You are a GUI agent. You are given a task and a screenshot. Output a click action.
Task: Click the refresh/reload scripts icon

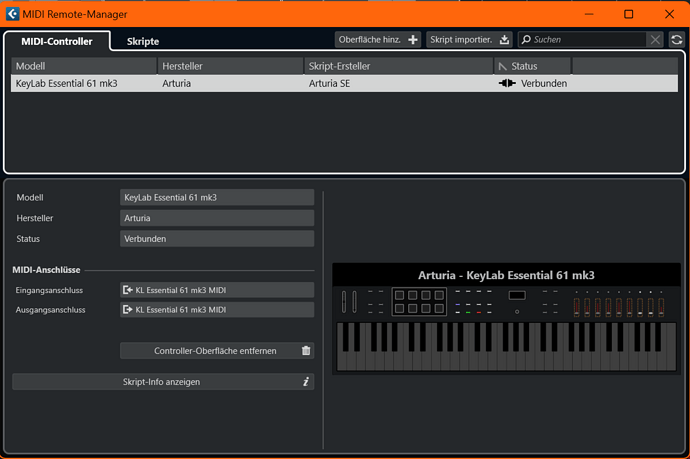(677, 40)
